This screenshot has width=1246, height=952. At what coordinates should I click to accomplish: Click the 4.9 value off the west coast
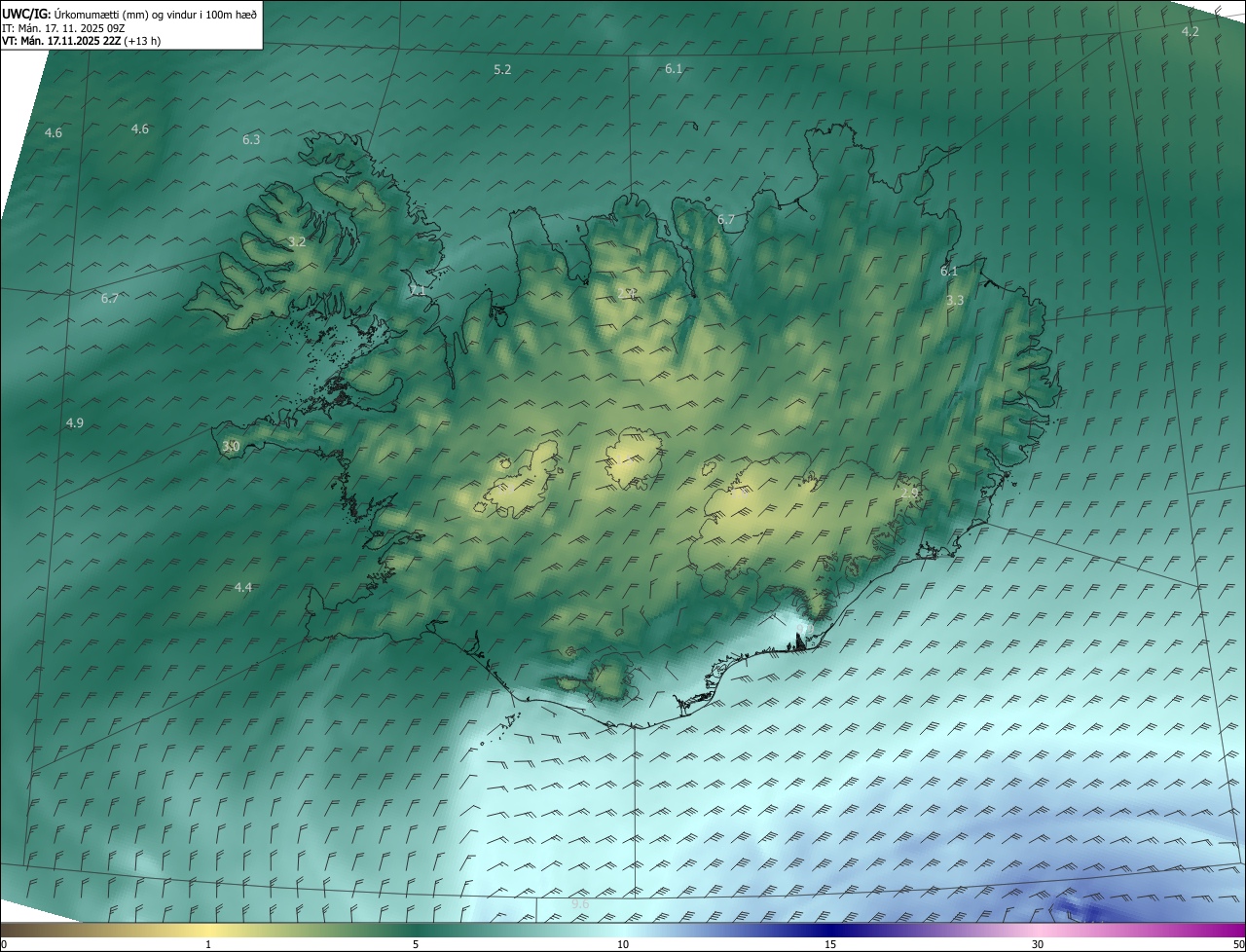(75, 422)
